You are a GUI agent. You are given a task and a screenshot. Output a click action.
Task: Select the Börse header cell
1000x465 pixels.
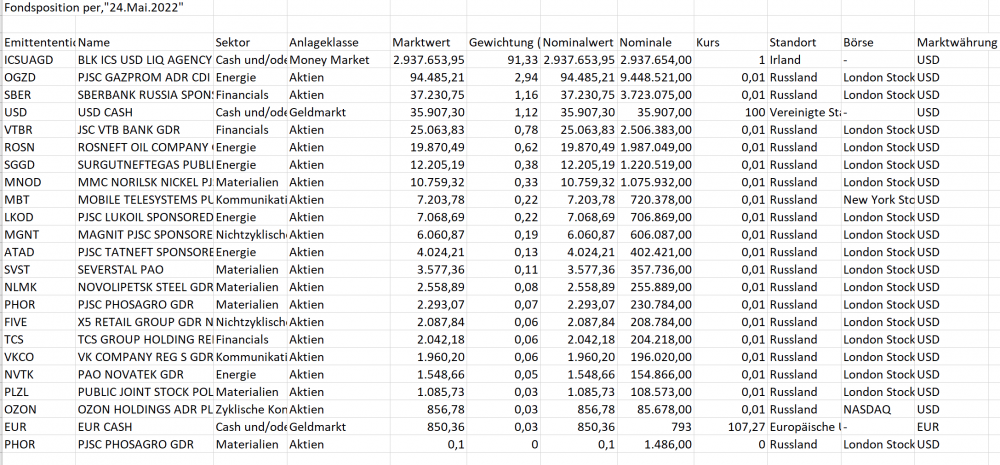(878, 43)
